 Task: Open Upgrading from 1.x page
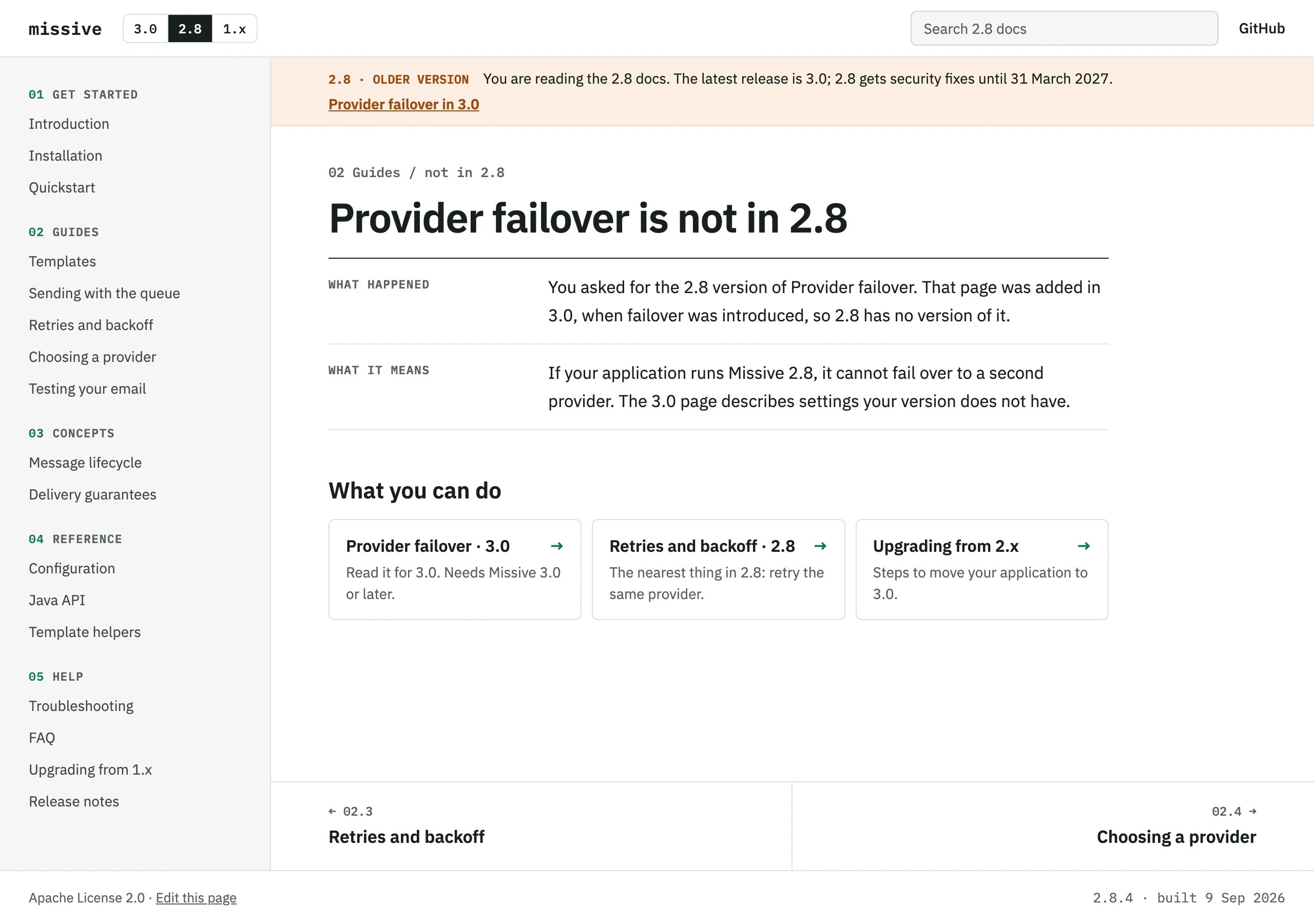point(90,769)
